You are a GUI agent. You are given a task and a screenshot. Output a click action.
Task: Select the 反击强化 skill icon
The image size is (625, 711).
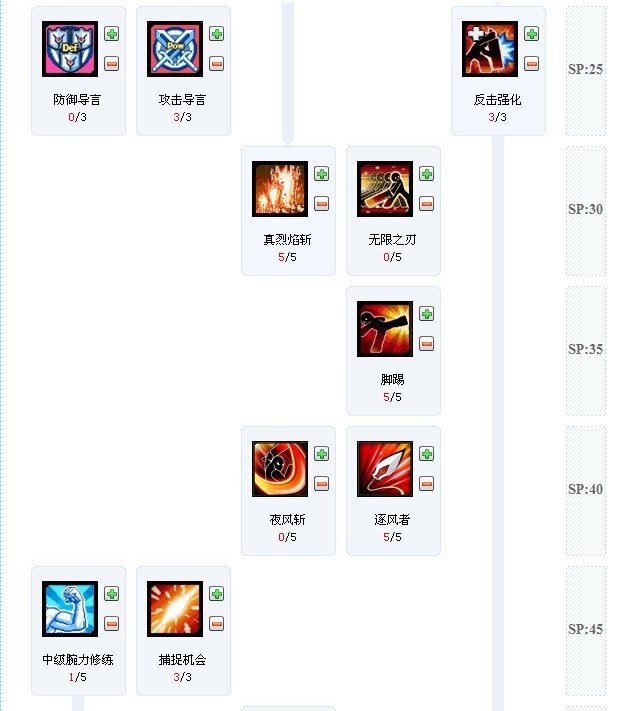(490, 49)
